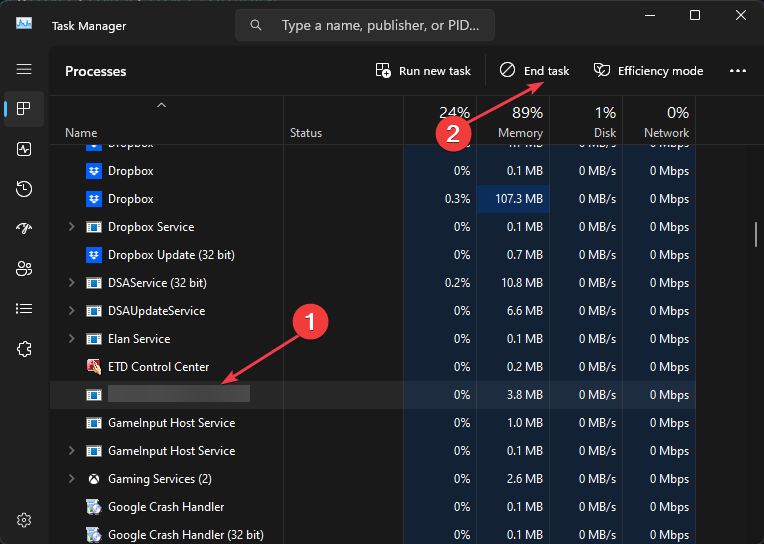Image resolution: width=764 pixels, height=544 pixels.
Task: Open the Startup apps sidebar icon
Action: tap(24, 228)
